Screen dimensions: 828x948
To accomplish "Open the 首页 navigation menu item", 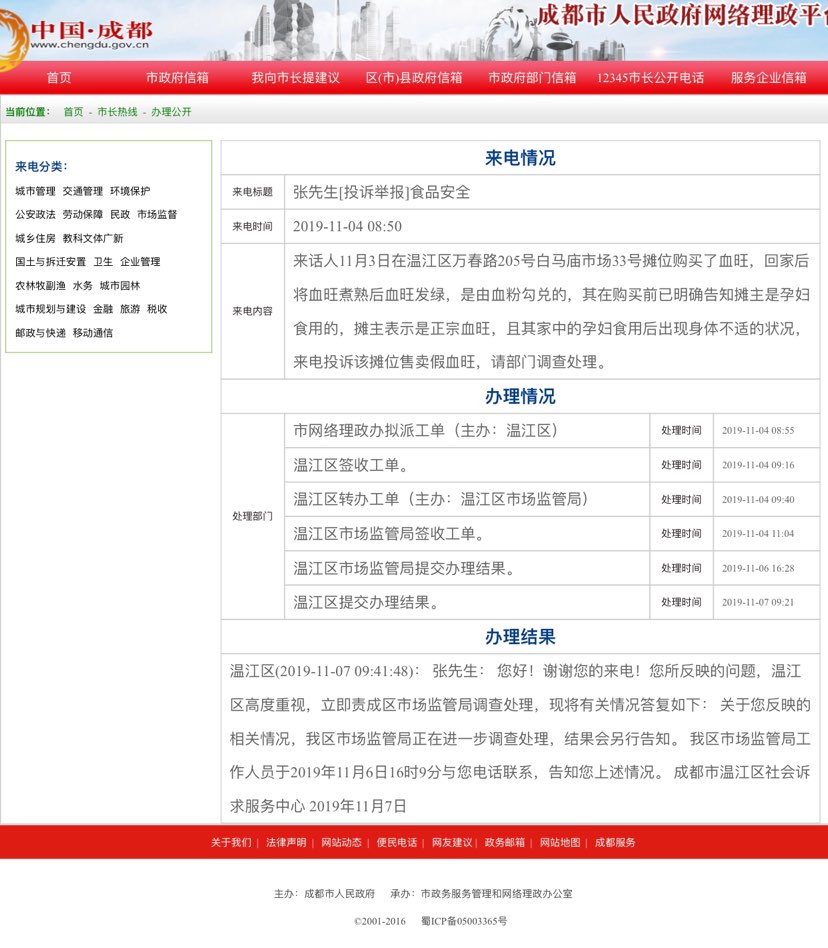I will (59, 78).
